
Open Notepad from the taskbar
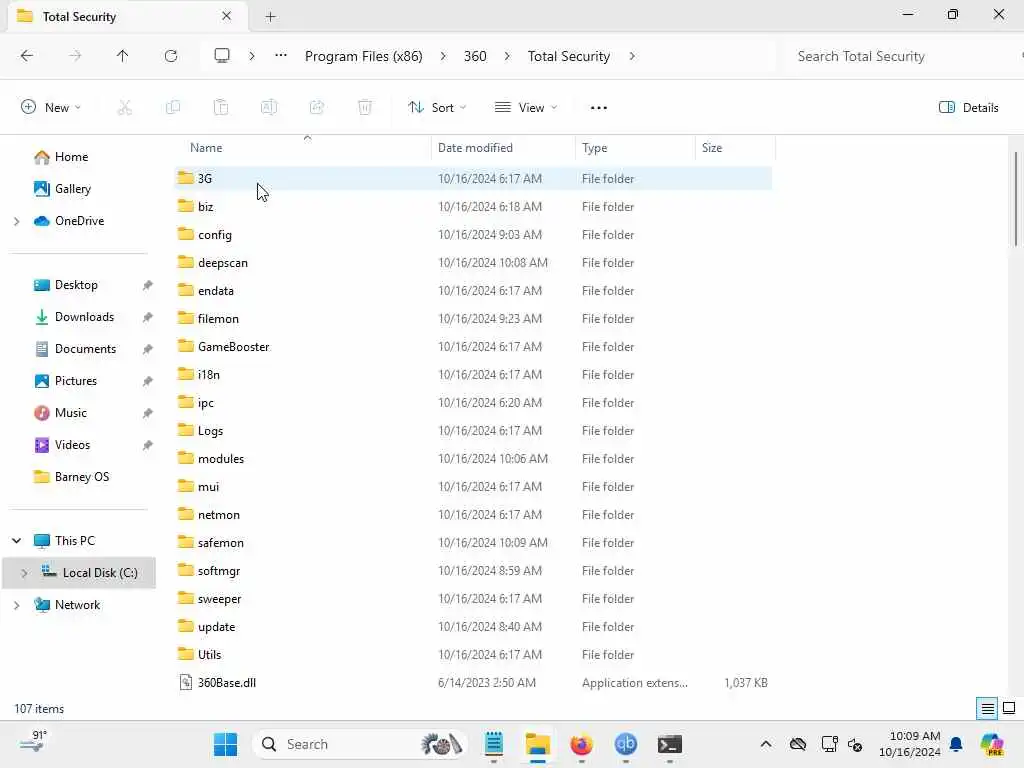[494, 744]
